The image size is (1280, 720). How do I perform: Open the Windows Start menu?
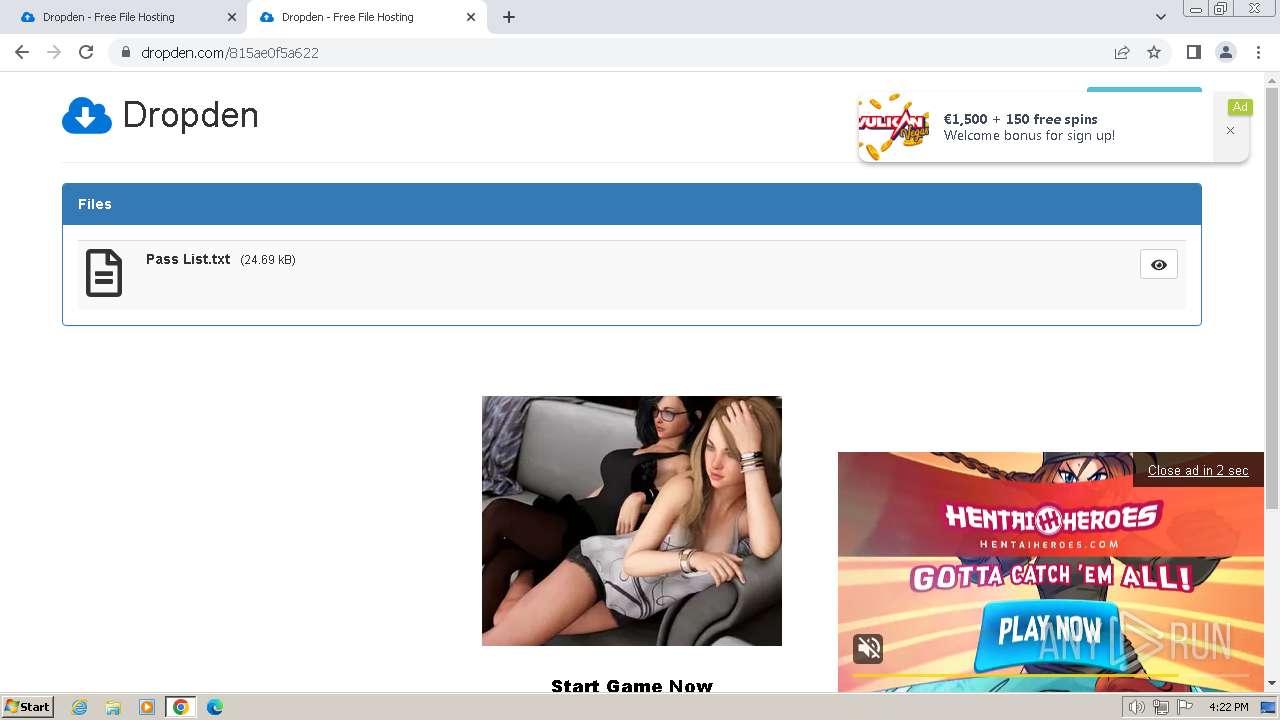coord(27,707)
